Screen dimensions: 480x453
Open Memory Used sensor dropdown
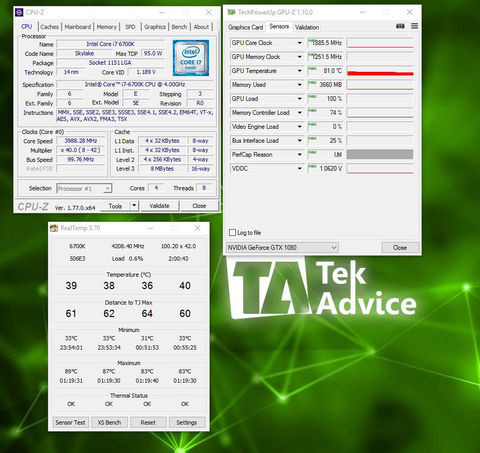pos(299,85)
